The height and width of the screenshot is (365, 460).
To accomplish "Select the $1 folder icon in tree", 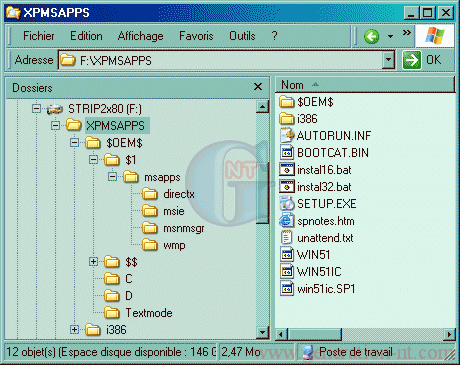I will (x=112, y=160).
